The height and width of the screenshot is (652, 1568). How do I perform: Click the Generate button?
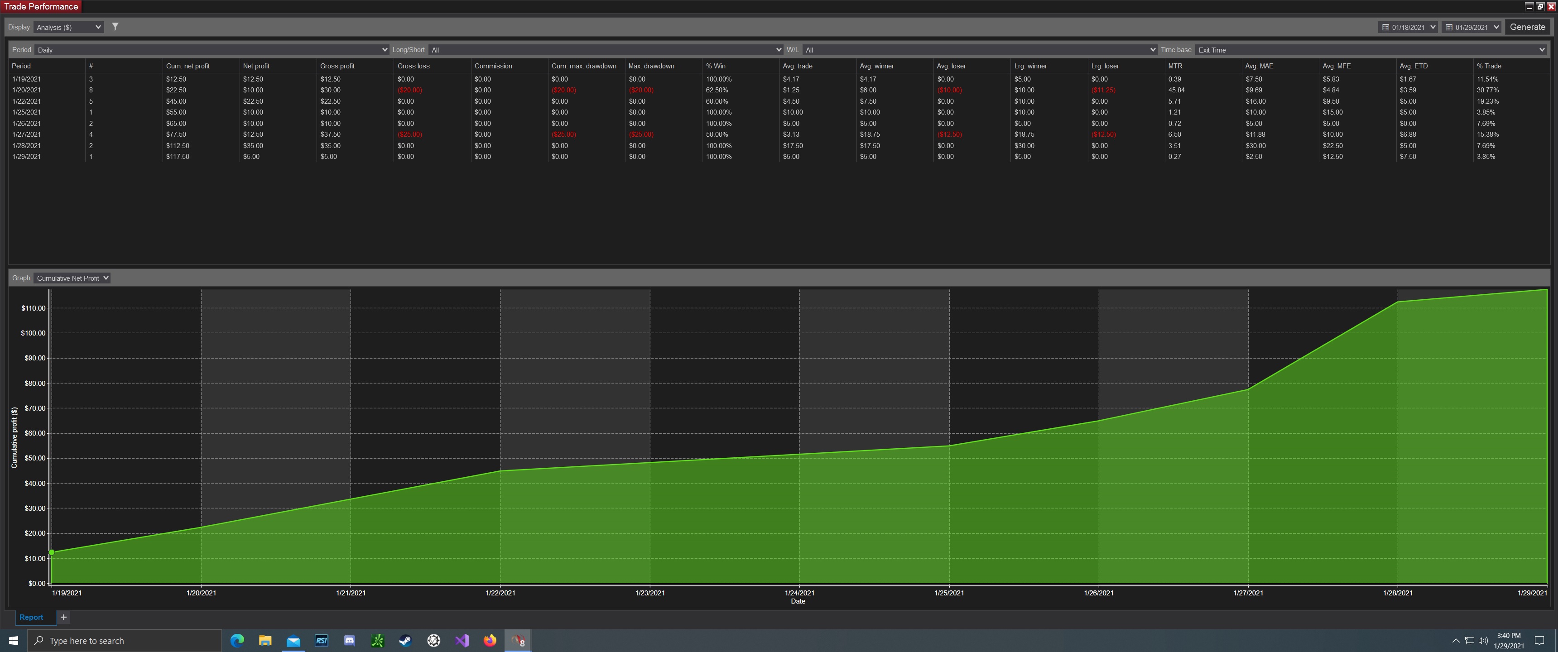1527,27
